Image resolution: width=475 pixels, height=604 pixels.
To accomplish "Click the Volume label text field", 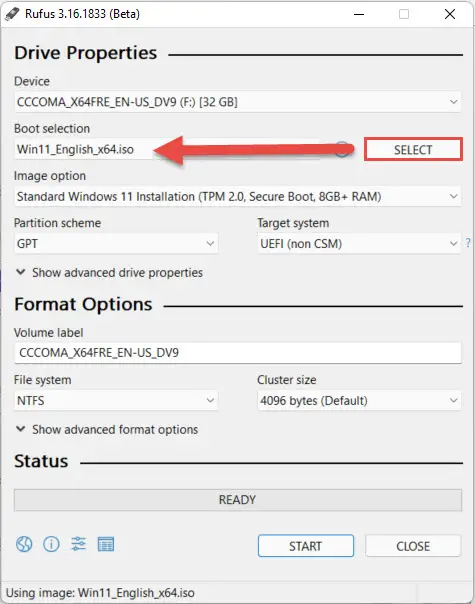I will [x=237, y=353].
